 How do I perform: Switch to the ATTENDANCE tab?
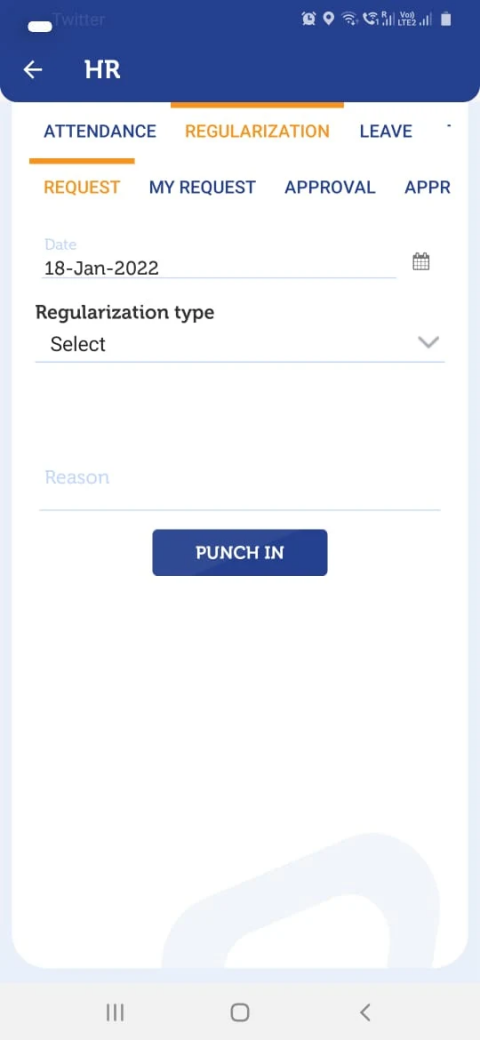click(x=100, y=131)
